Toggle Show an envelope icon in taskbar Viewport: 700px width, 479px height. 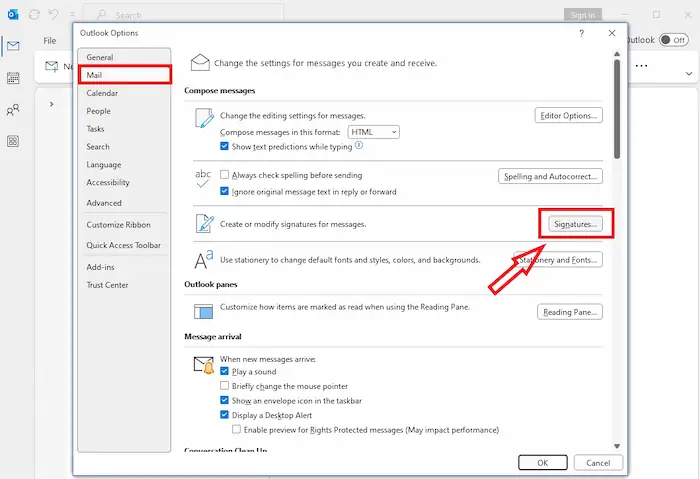coord(225,400)
